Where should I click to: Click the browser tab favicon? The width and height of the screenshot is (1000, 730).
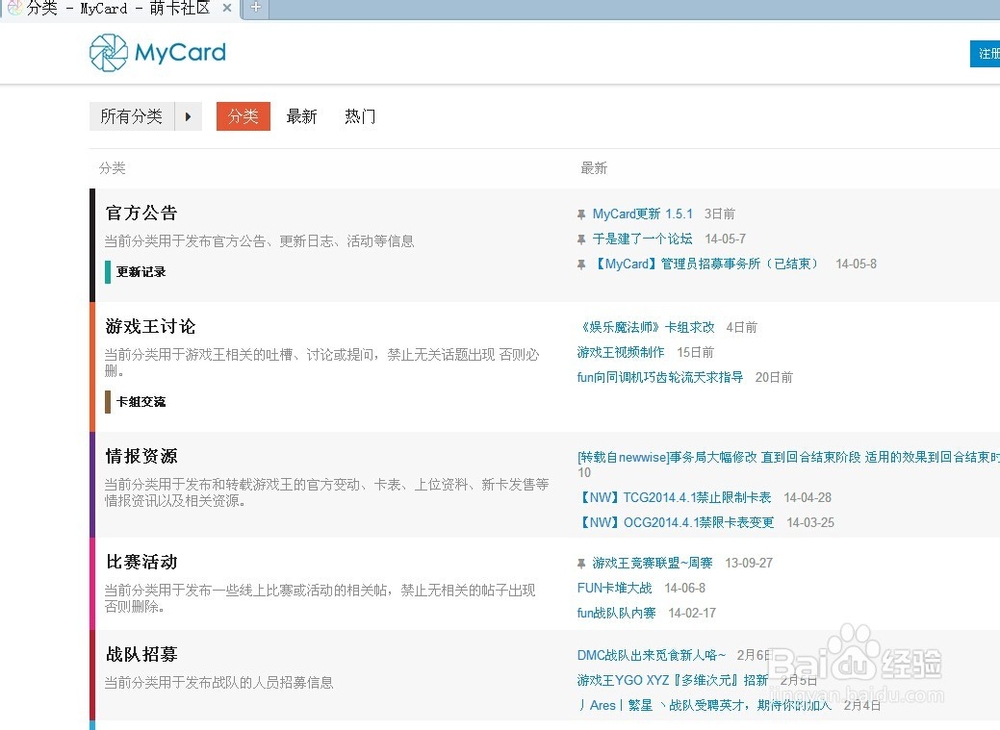point(14,8)
